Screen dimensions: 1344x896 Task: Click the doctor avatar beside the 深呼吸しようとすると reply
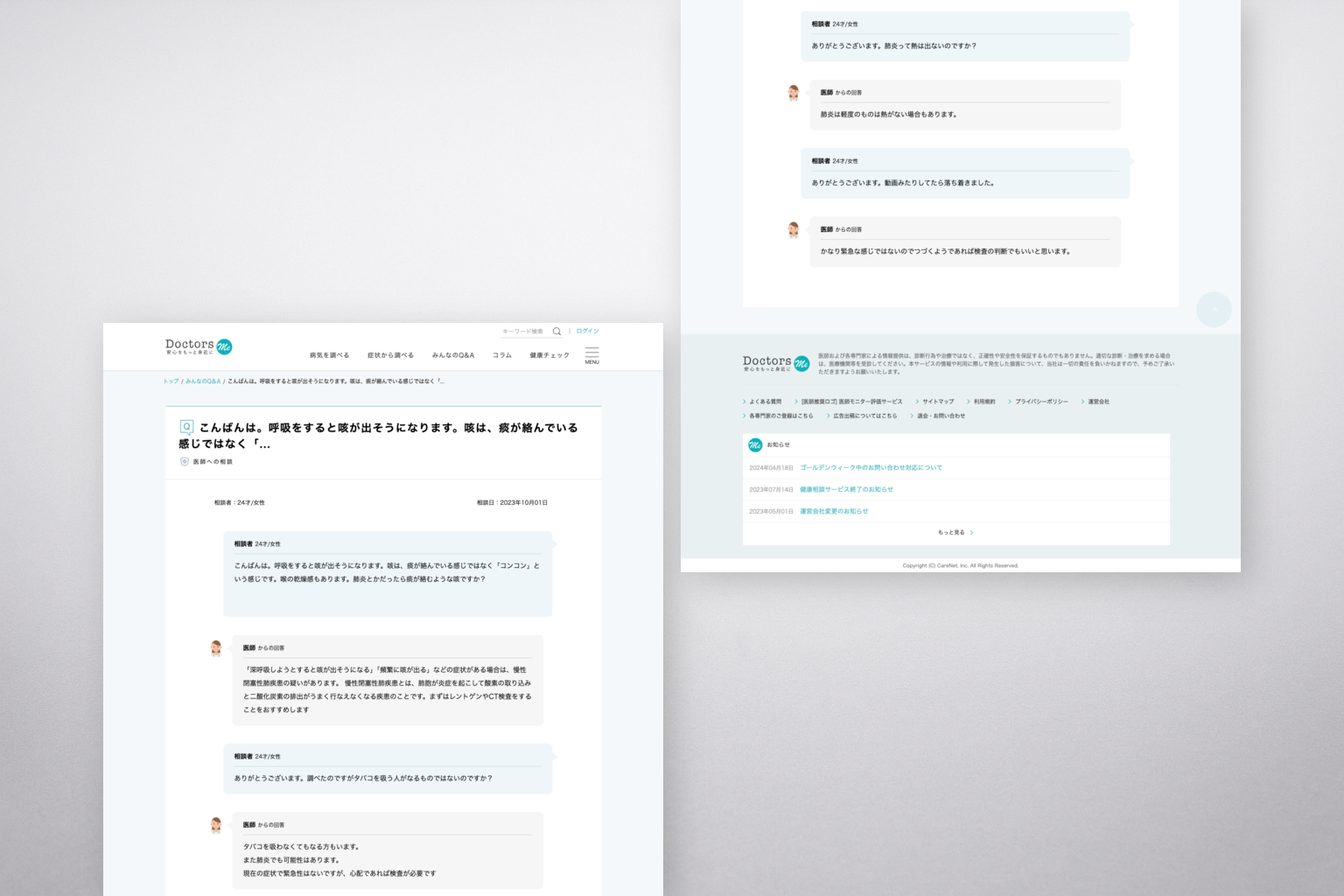pos(216,648)
